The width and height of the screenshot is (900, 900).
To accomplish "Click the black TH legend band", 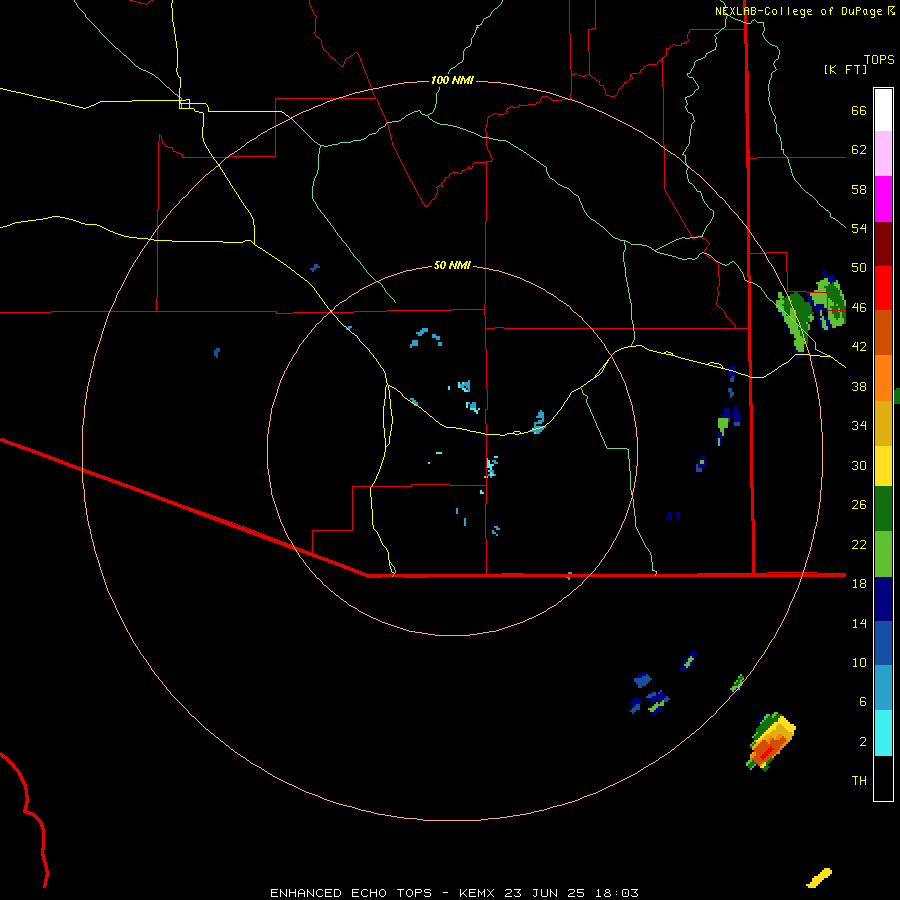I will (x=883, y=778).
